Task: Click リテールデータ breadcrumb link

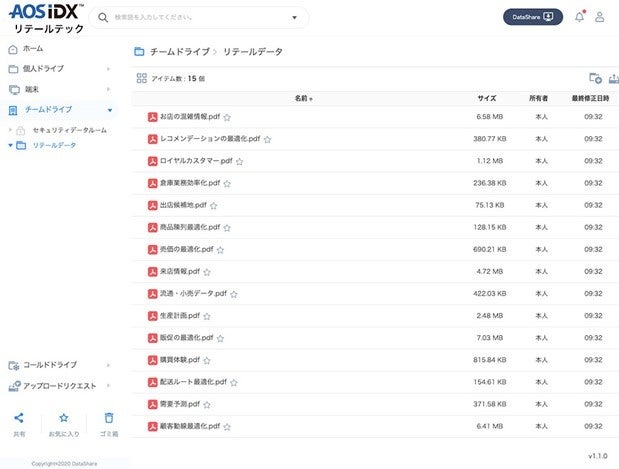Action: pos(253,52)
